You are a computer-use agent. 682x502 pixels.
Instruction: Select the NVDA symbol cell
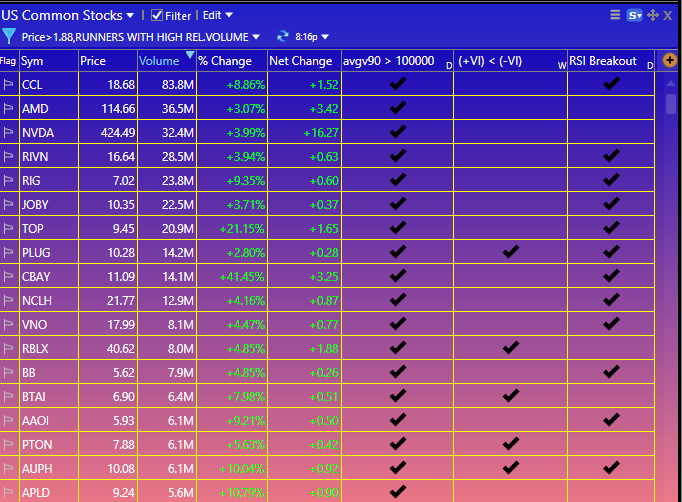(49, 132)
